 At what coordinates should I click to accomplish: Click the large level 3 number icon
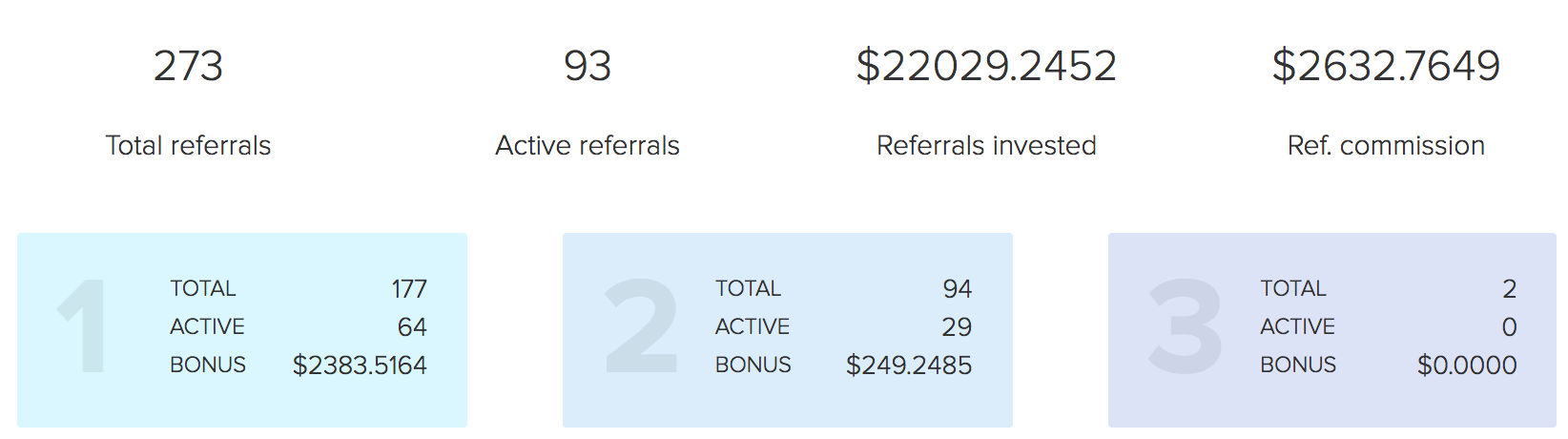point(1186,325)
